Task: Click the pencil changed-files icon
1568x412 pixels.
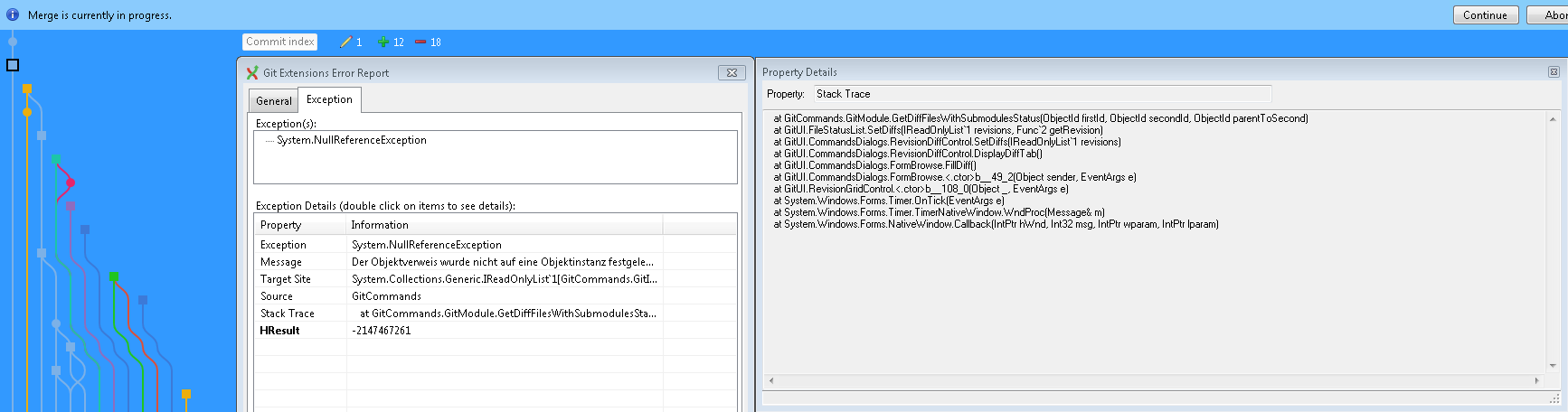Action: (x=345, y=42)
